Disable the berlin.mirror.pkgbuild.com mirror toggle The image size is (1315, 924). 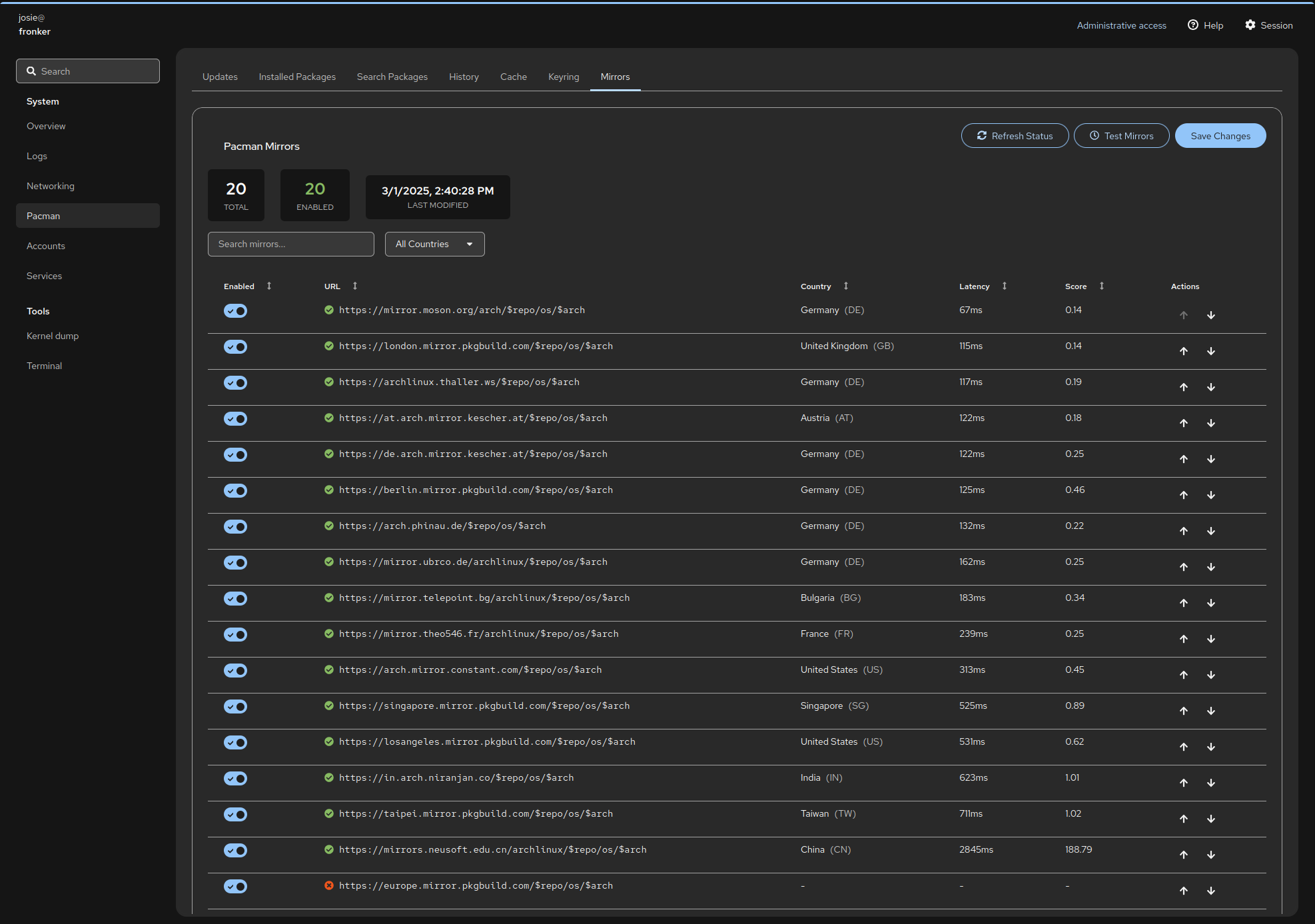(x=235, y=491)
